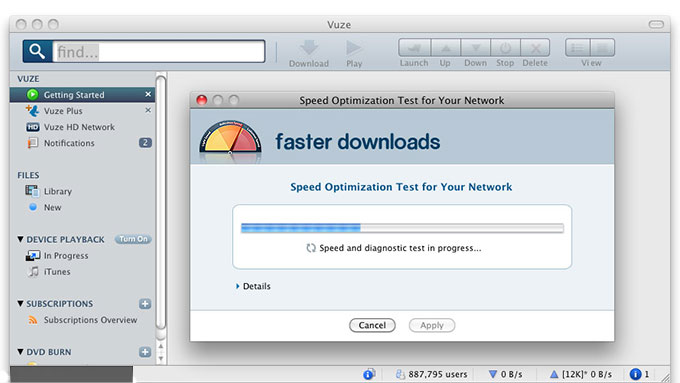Click the In Progress device icon
The width and height of the screenshot is (680, 383).
tap(33, 255)
